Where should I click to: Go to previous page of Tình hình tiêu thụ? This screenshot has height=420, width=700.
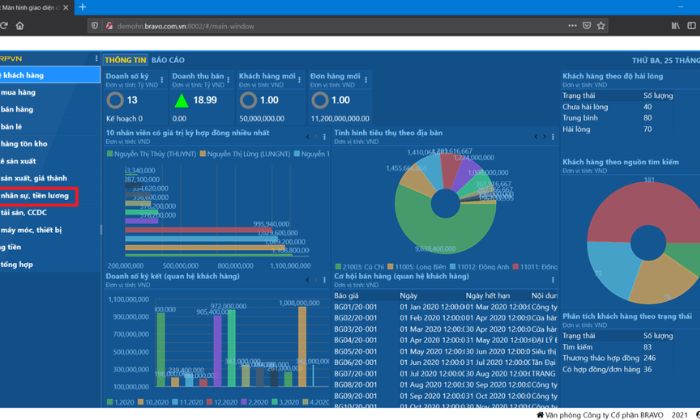[536, 137]
